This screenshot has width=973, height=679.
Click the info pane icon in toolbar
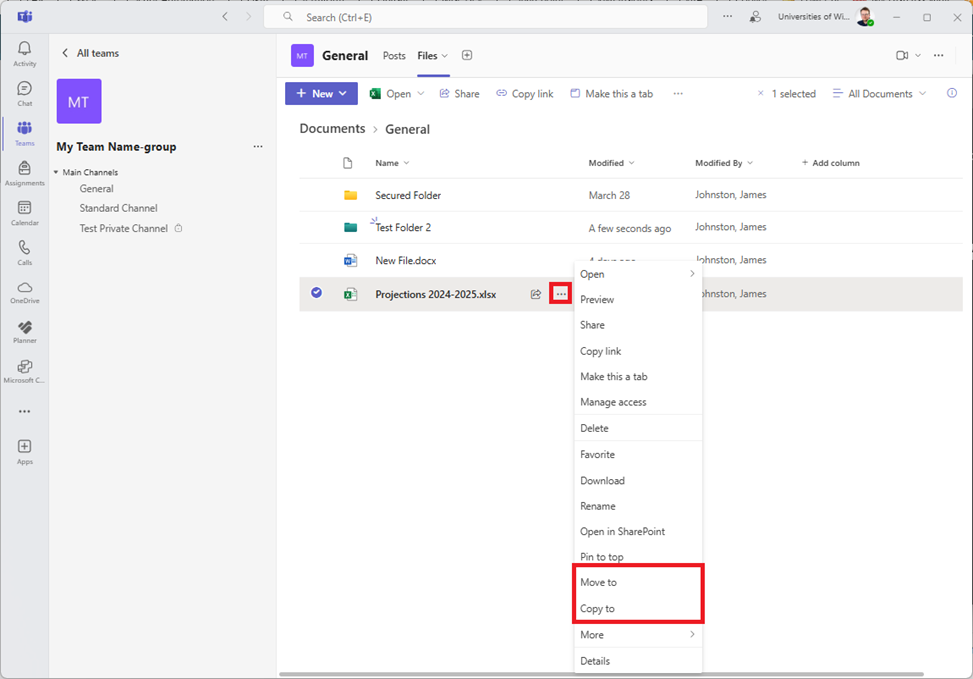[x=951, y=93]
